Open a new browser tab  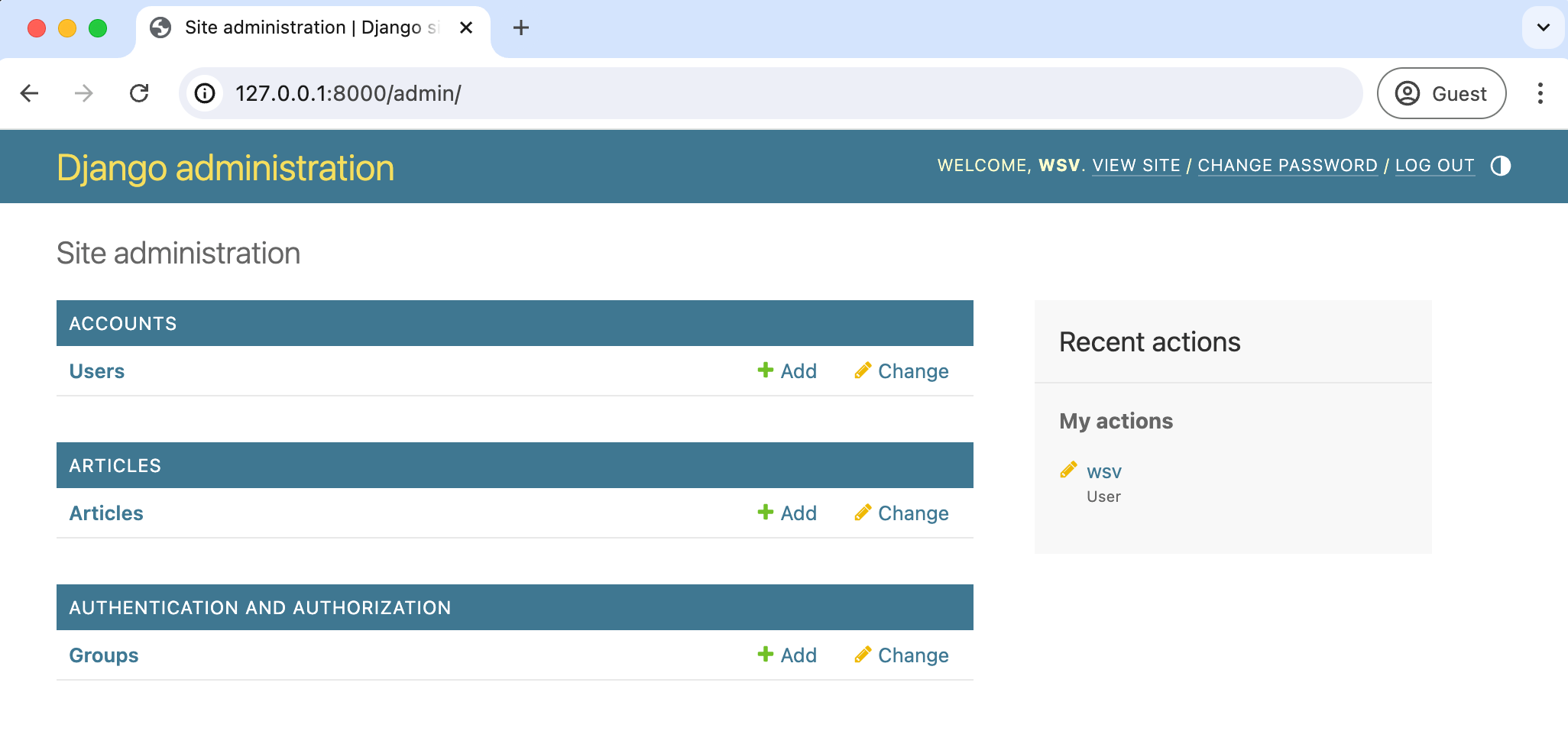tap(521, 28)
